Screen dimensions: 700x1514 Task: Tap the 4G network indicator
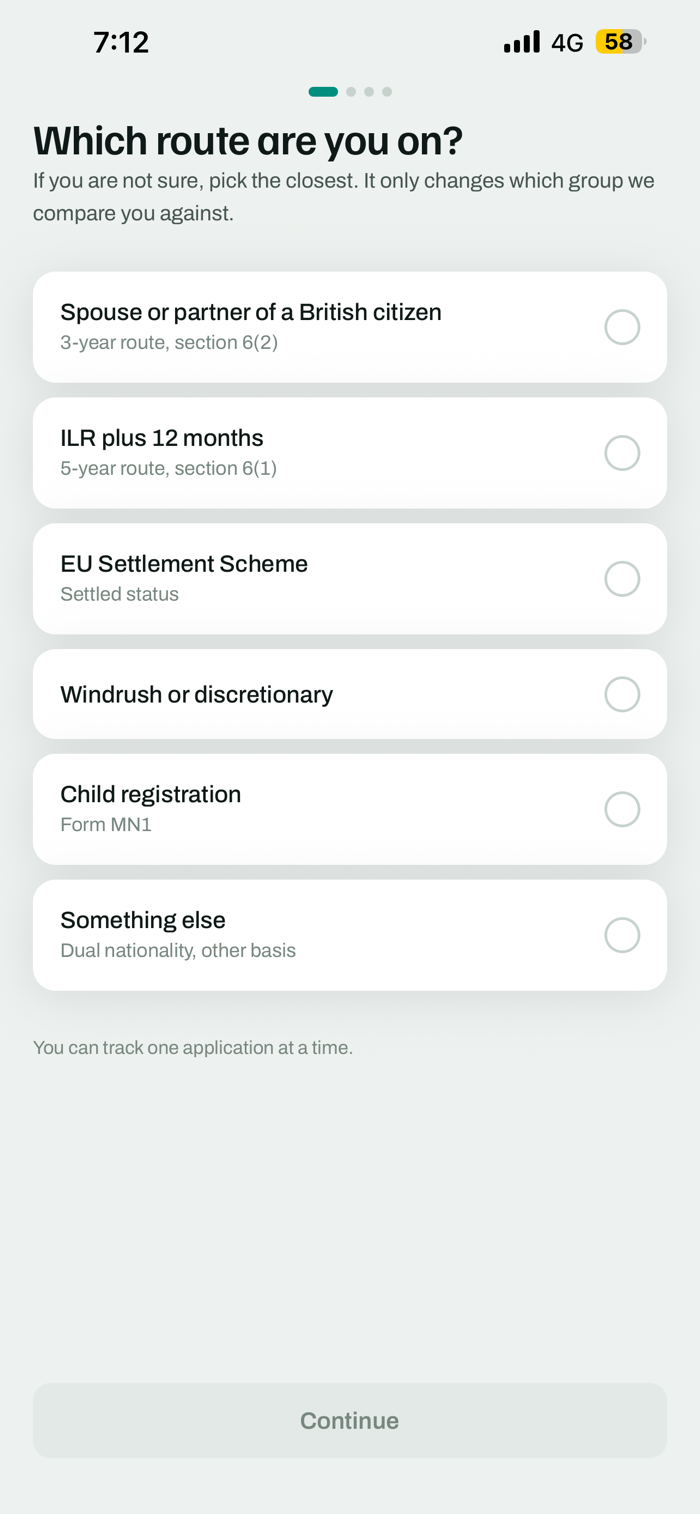[567, 42]
